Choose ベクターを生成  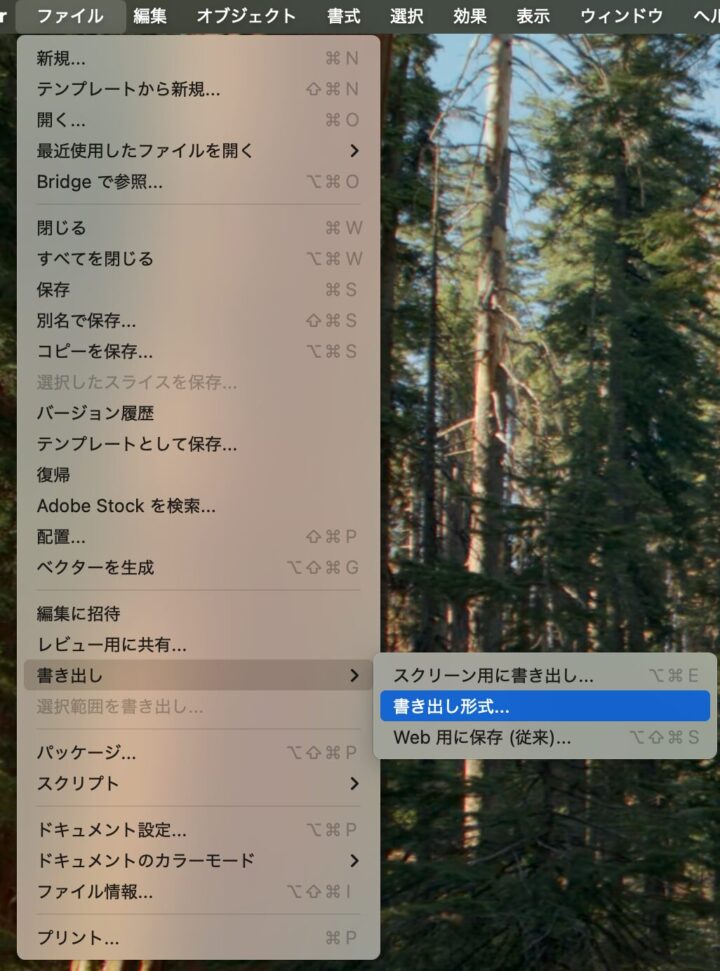coord(198,567)
